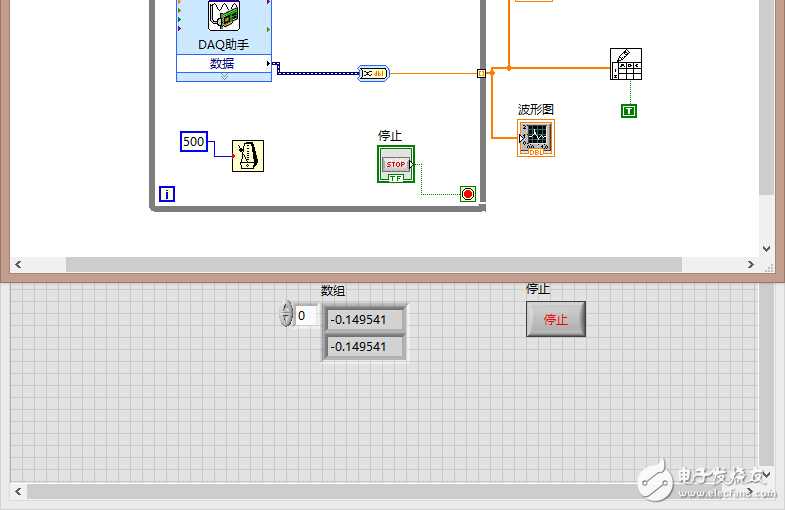The width and height of the screenshot is (785, 510).
Task: Click the red 停止 button on front panel
Action: [x=556, y=319]
